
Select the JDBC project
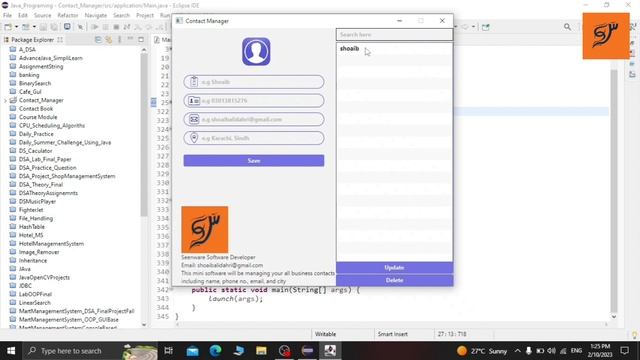pyautogui.click(x=25, y=286)
